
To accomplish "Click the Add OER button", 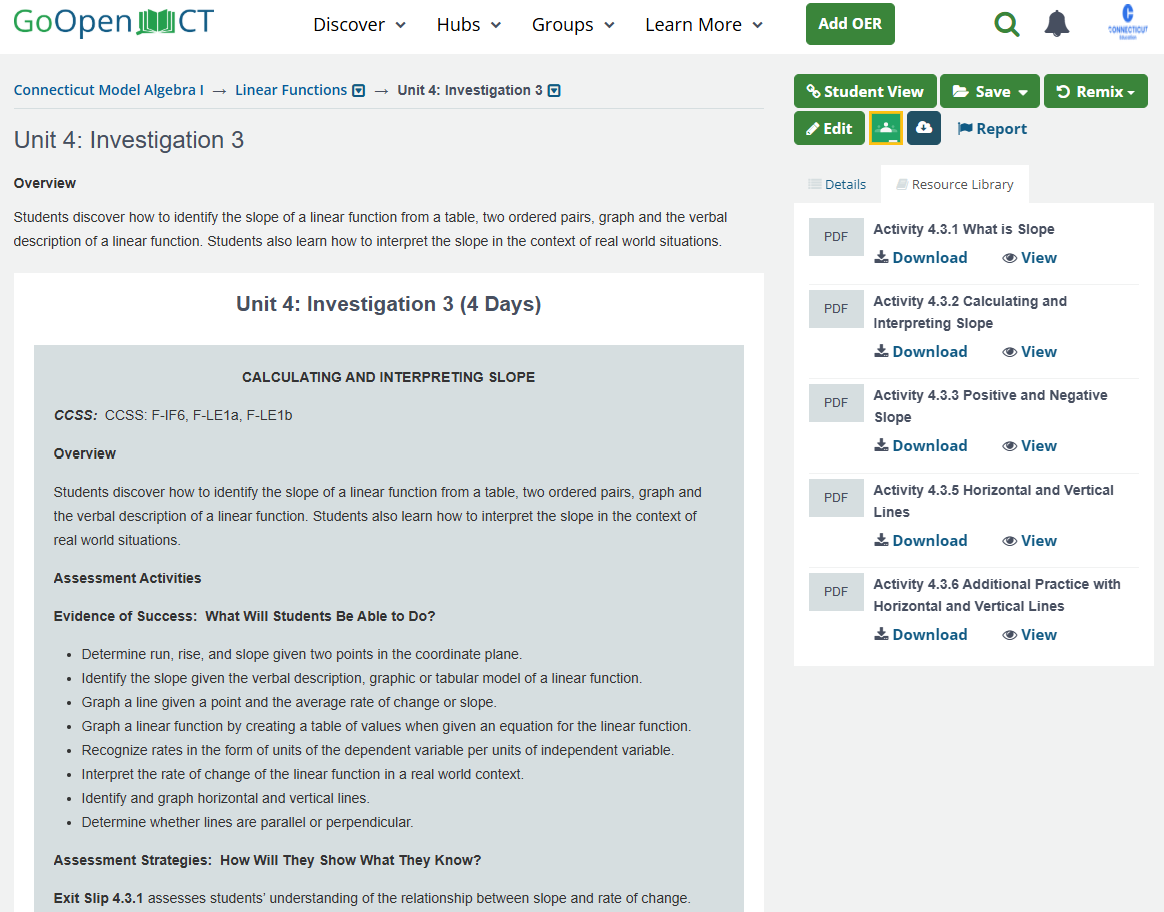I will click(850, 24).
